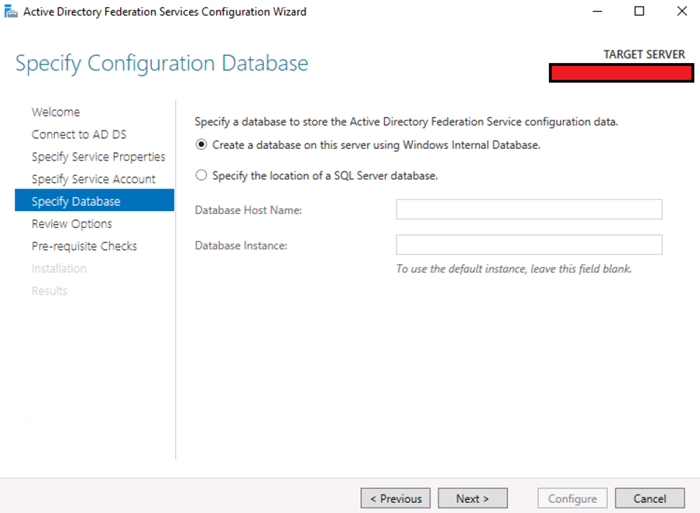Click the 'To use the default instance' hint
The image size is (700, 513).
[x=514, y=269]
